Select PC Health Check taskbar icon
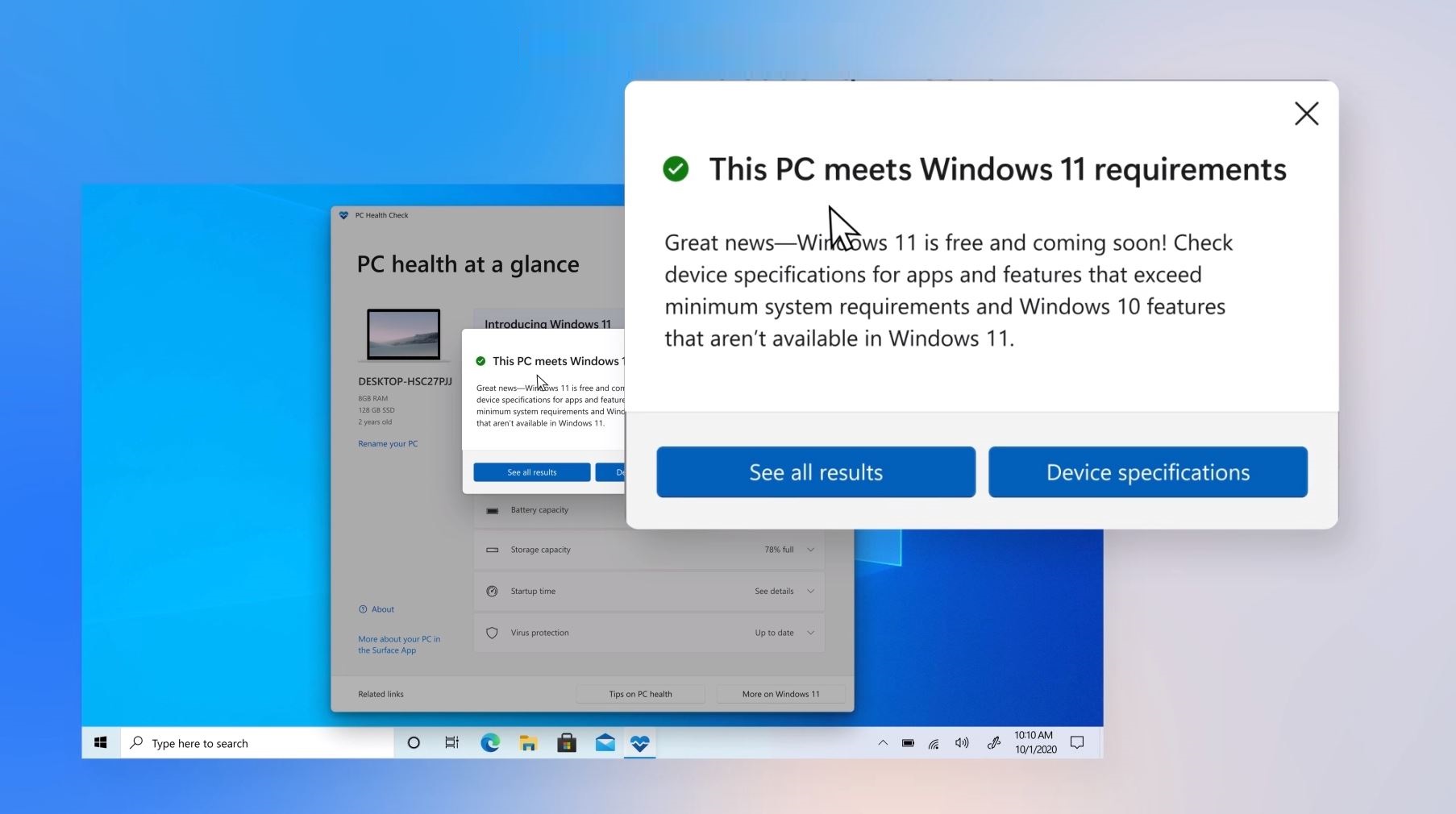Viewport: 1456px width, 814px height. point(640,743)
